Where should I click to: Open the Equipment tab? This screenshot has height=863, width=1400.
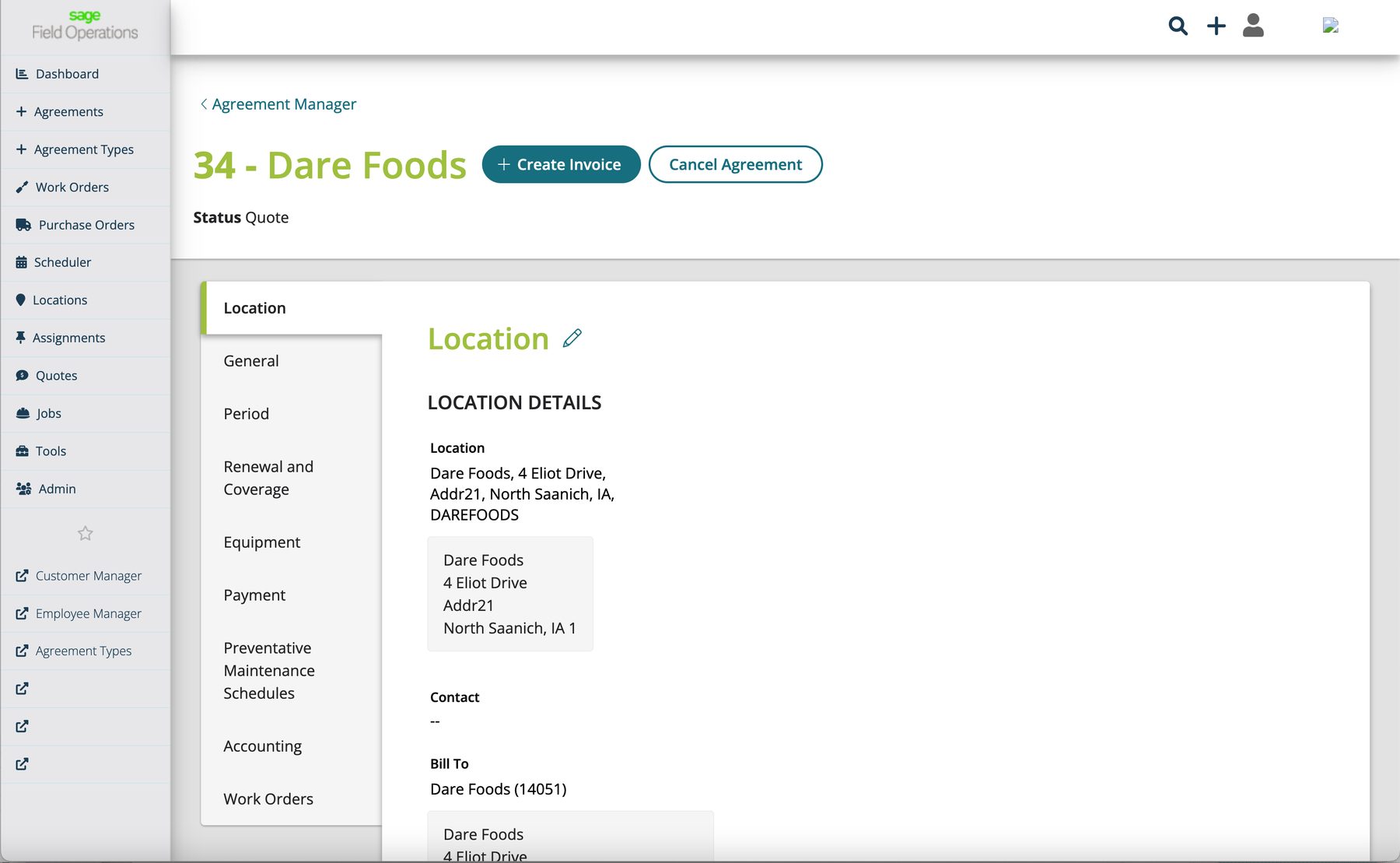coord(292,542)
